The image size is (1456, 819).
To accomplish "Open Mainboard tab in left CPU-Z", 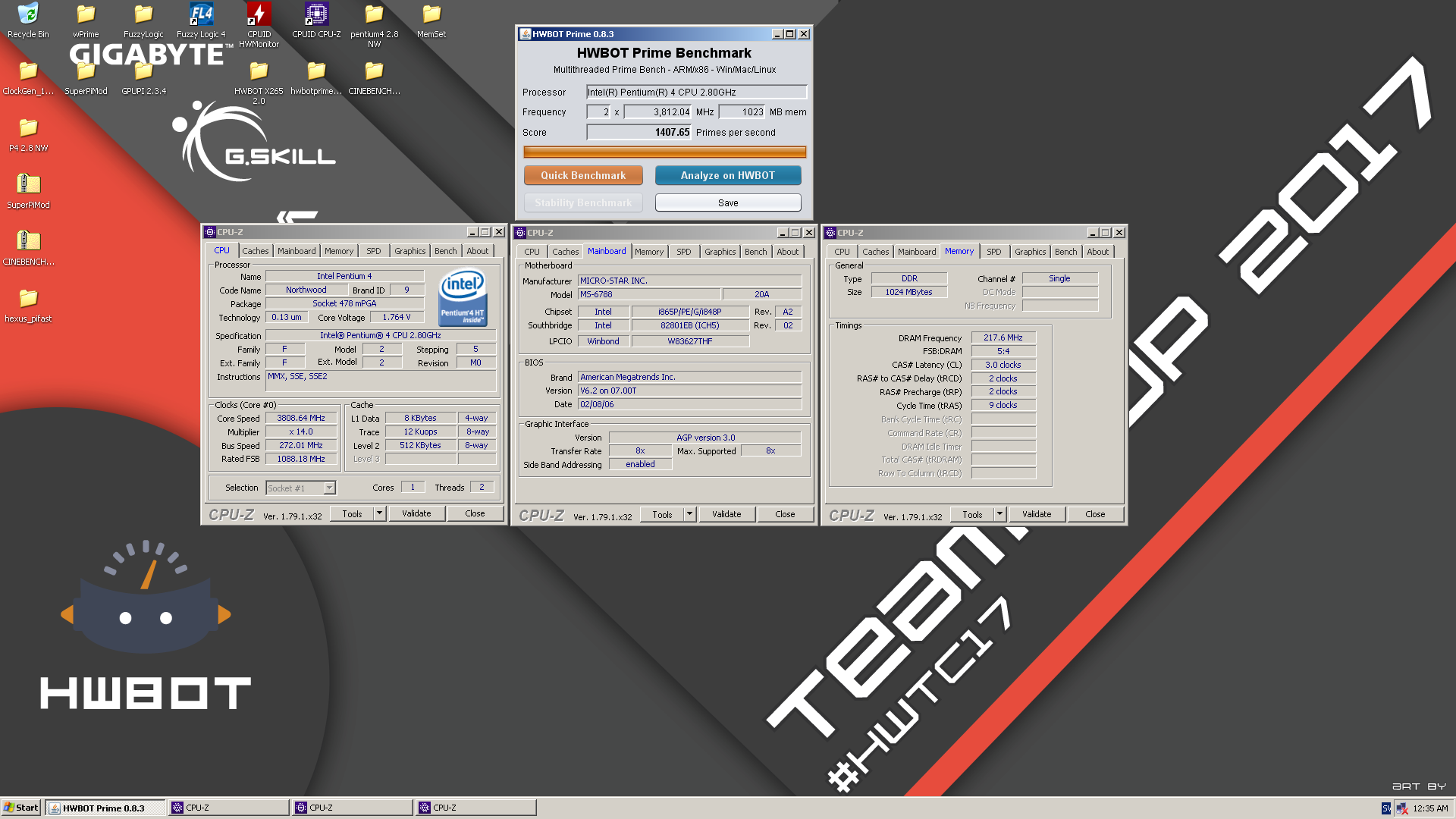I will [297, 251].
